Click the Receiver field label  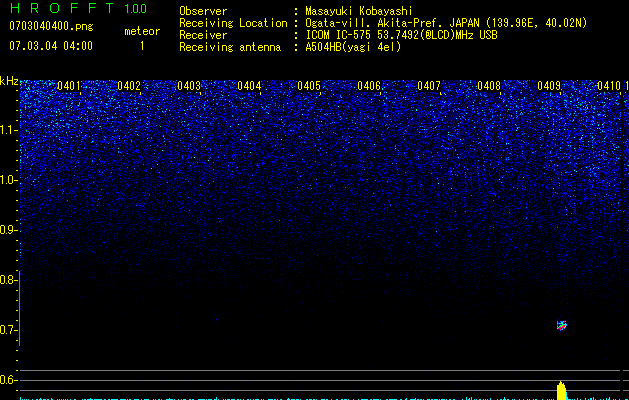tap(203, 35)
